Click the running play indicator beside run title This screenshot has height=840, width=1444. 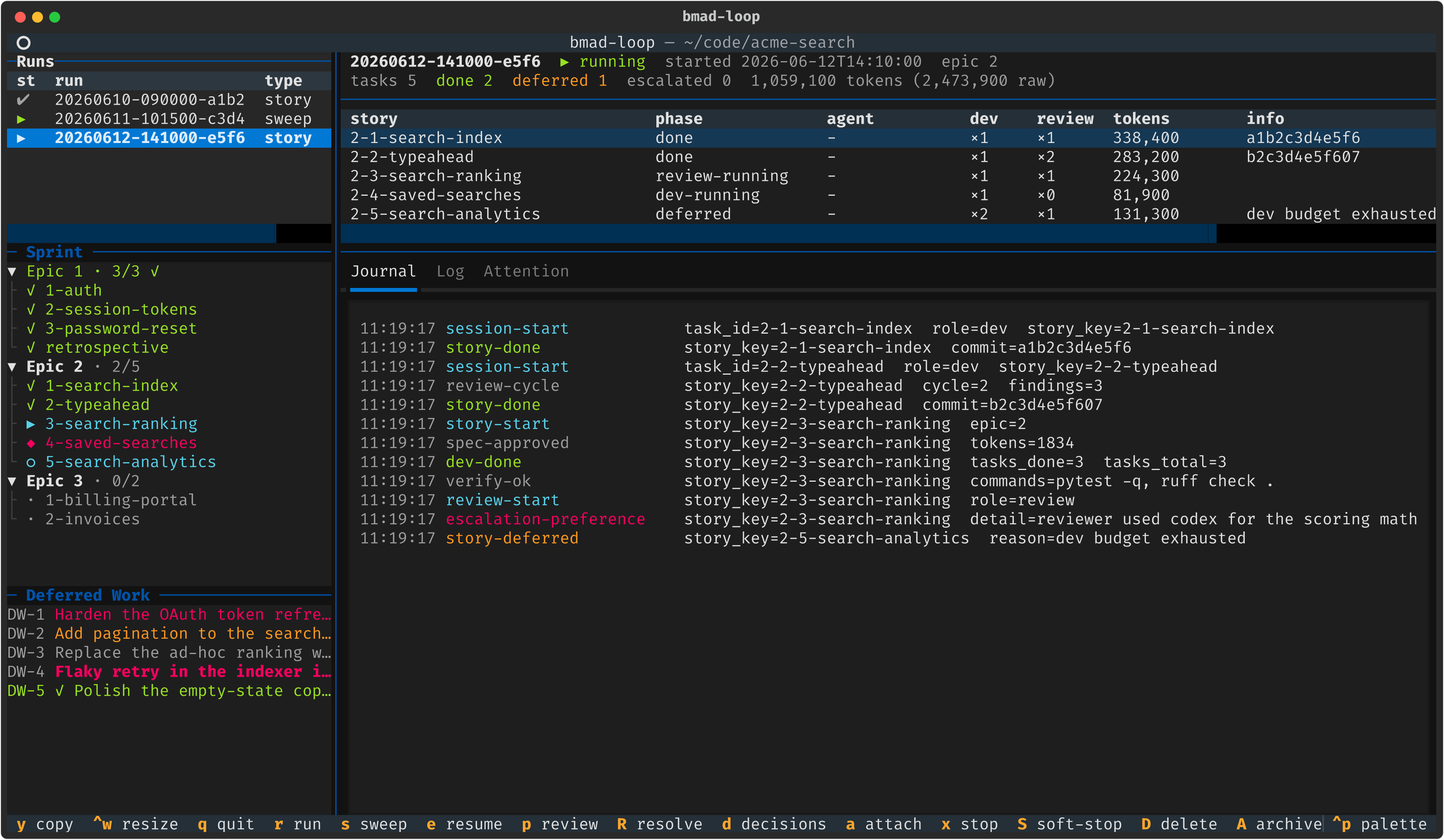pyautogui.click(x=565, y=62)
